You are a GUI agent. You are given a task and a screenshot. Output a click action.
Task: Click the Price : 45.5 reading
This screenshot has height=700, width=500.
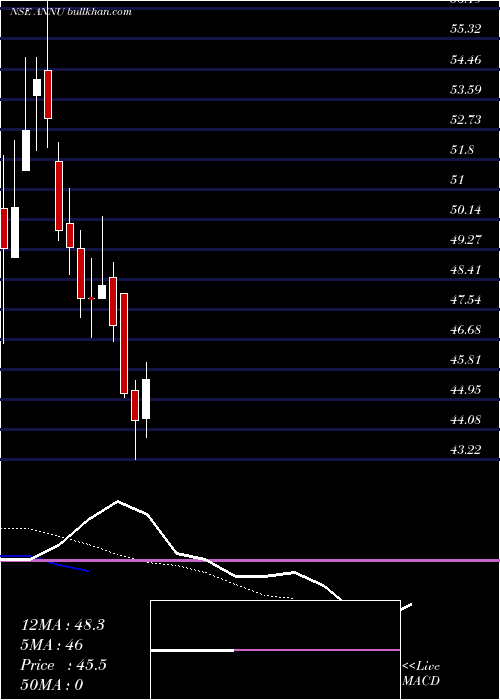coord(63,665)
